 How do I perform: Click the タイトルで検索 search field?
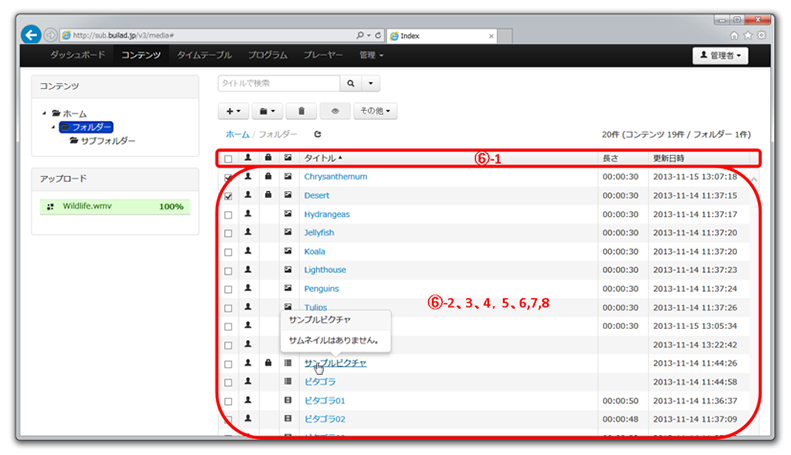279,83
